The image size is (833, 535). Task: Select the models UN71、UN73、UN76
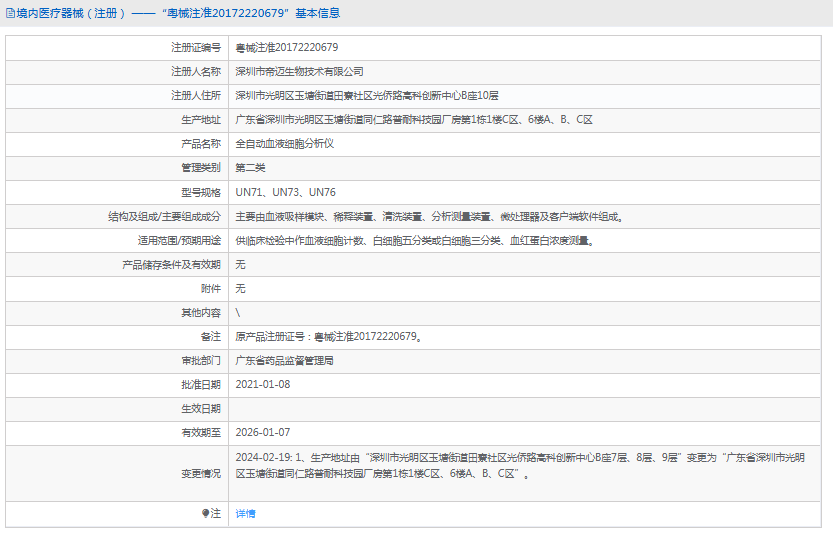point(286,192)
